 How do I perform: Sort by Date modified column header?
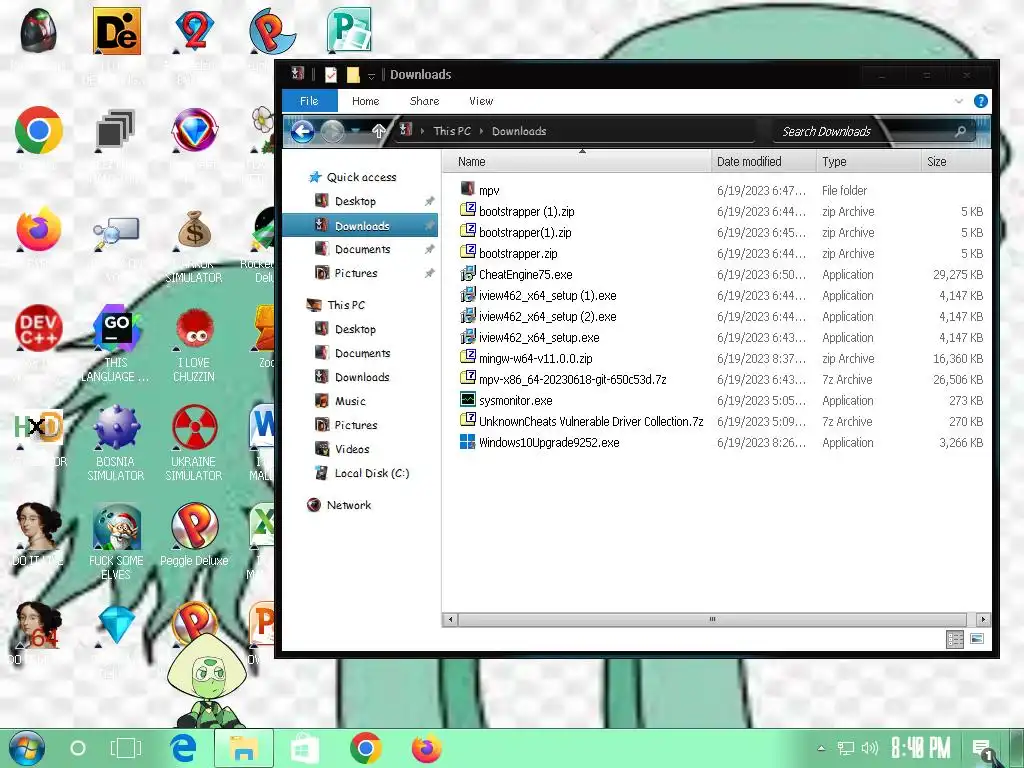[763, 161]
